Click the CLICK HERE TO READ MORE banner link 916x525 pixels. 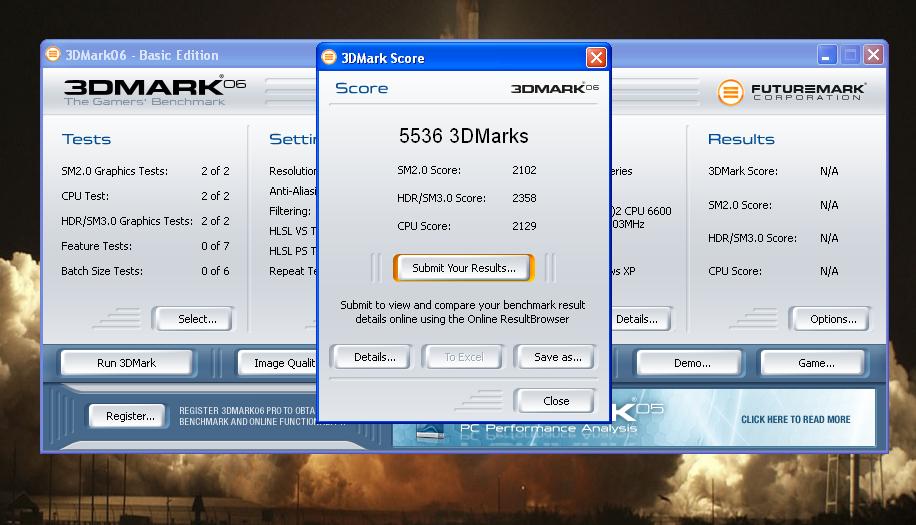point(796,419)
